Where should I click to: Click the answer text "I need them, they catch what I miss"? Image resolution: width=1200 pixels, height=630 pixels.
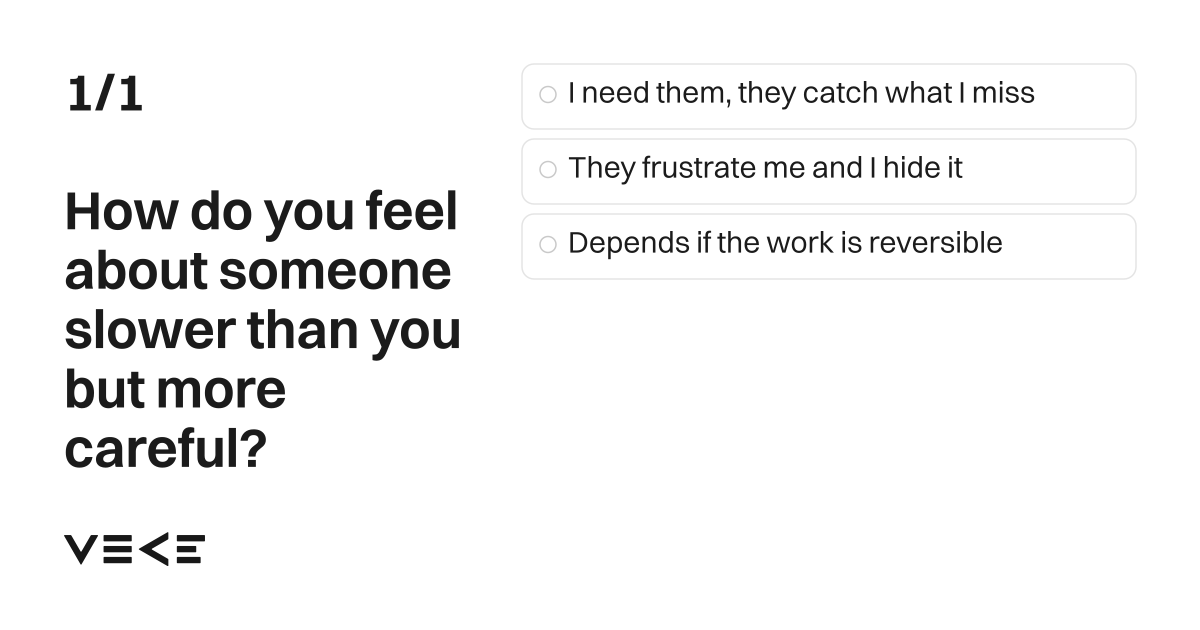pos(801,93)
